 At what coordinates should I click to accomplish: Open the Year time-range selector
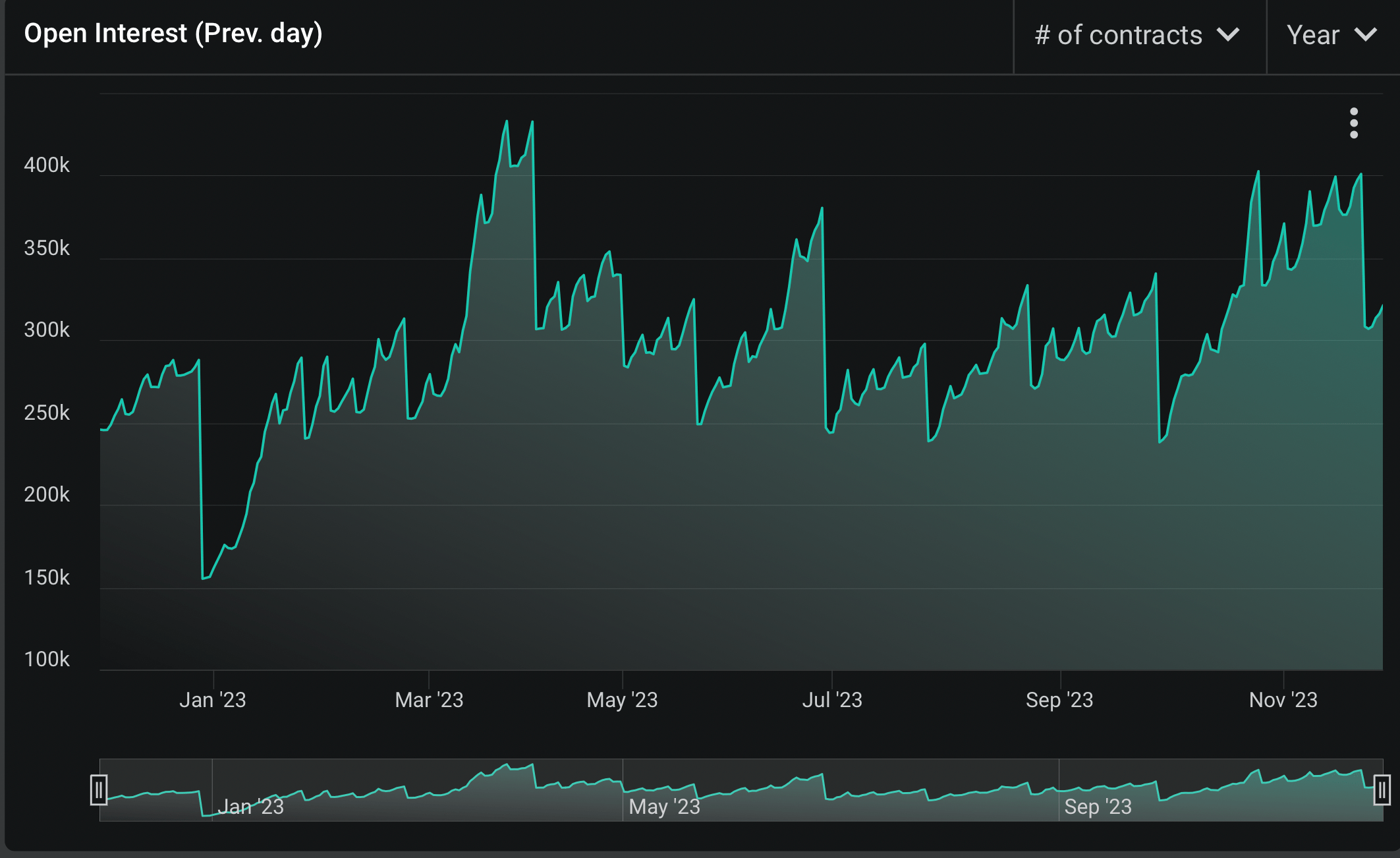(1332, 36)
